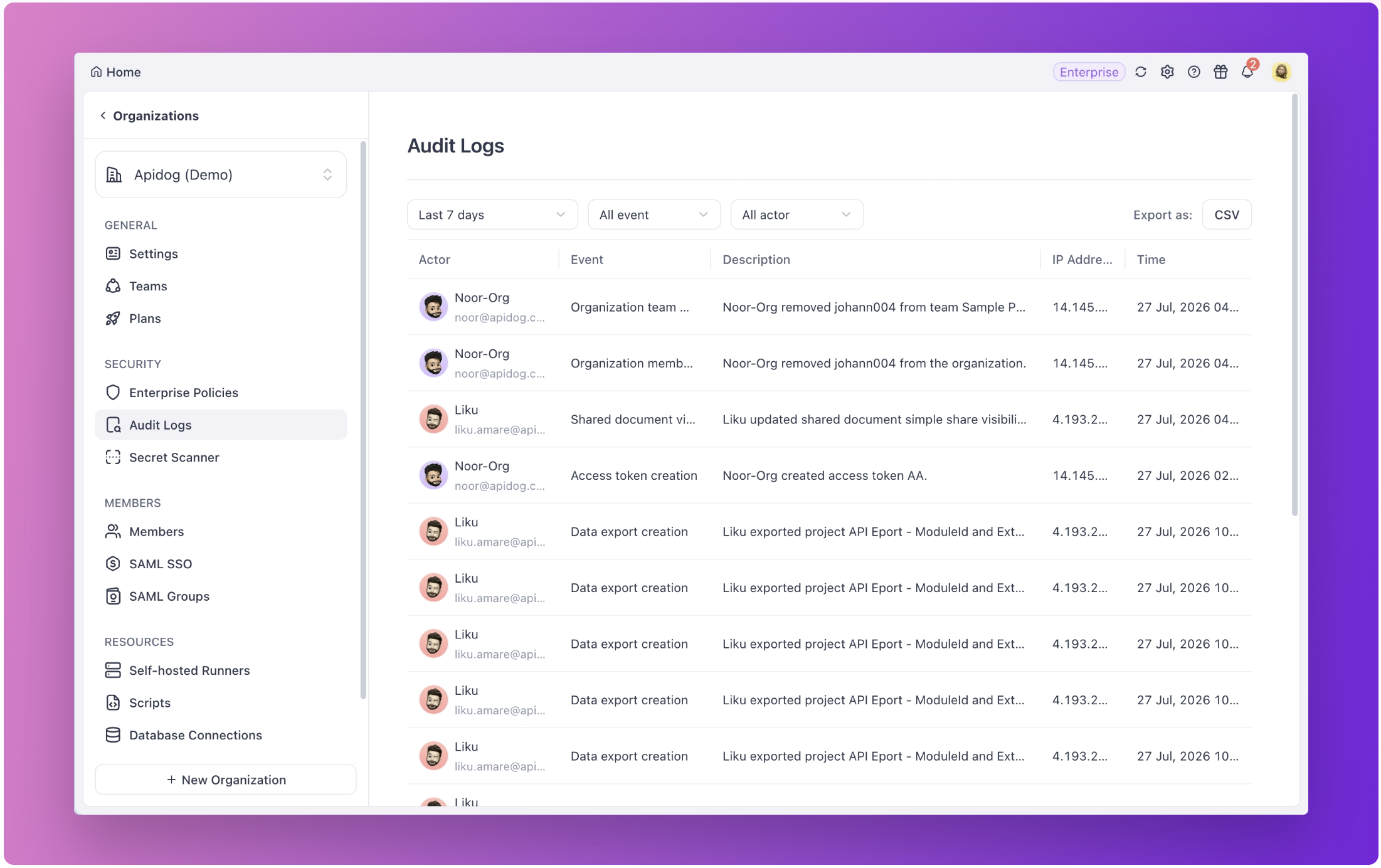Click the New Organization button
This screenshot has height=868, width=1381.
[226, 780]
